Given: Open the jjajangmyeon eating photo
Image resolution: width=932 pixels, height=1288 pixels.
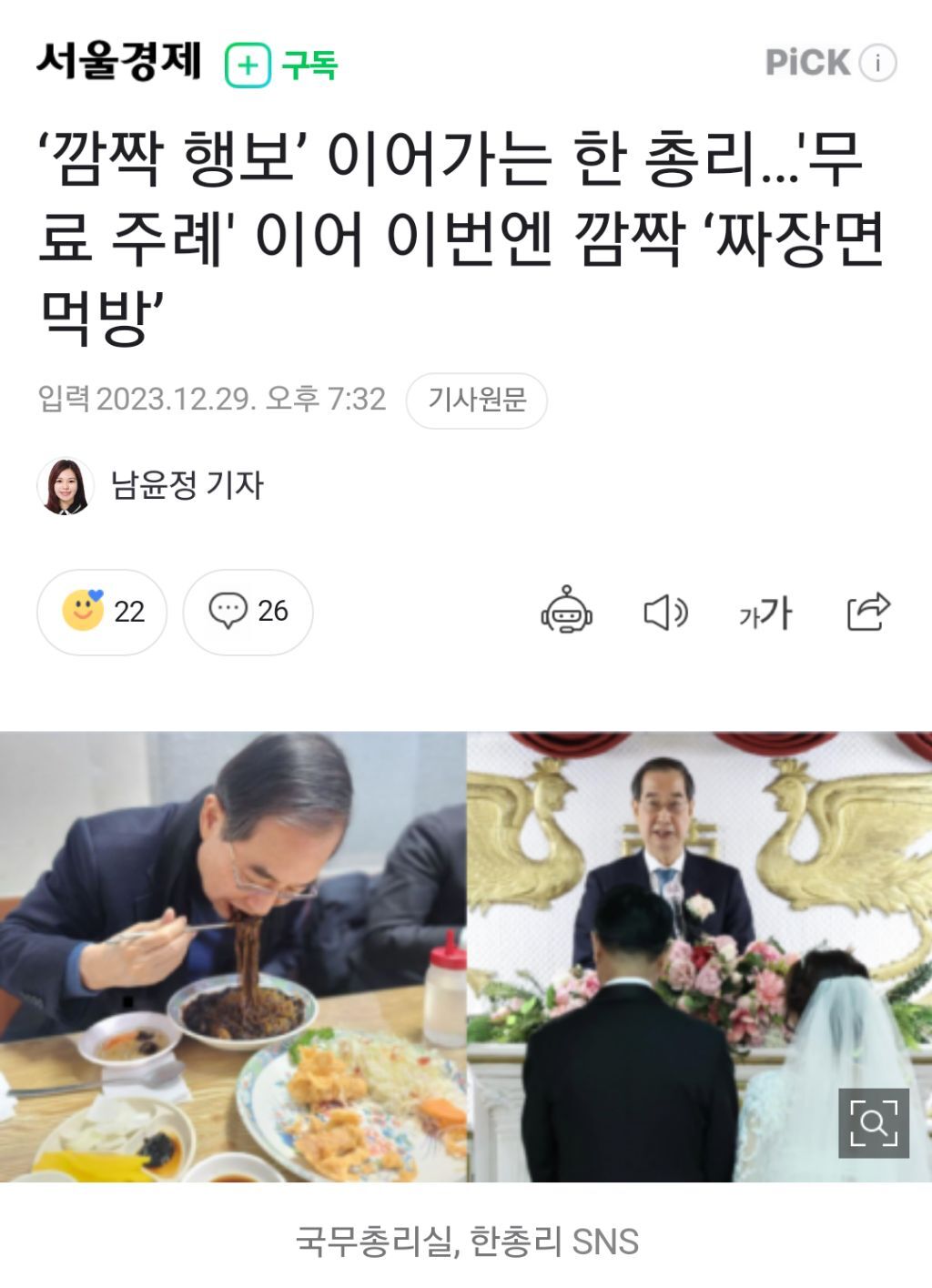Looking at the screenshot, I should 233,957.
